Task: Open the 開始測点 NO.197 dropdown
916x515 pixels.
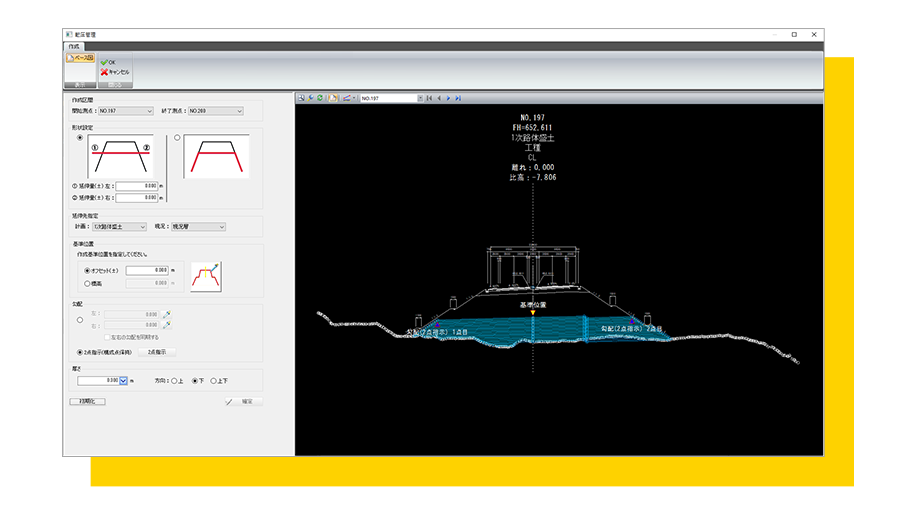Action: click(125, 111)
